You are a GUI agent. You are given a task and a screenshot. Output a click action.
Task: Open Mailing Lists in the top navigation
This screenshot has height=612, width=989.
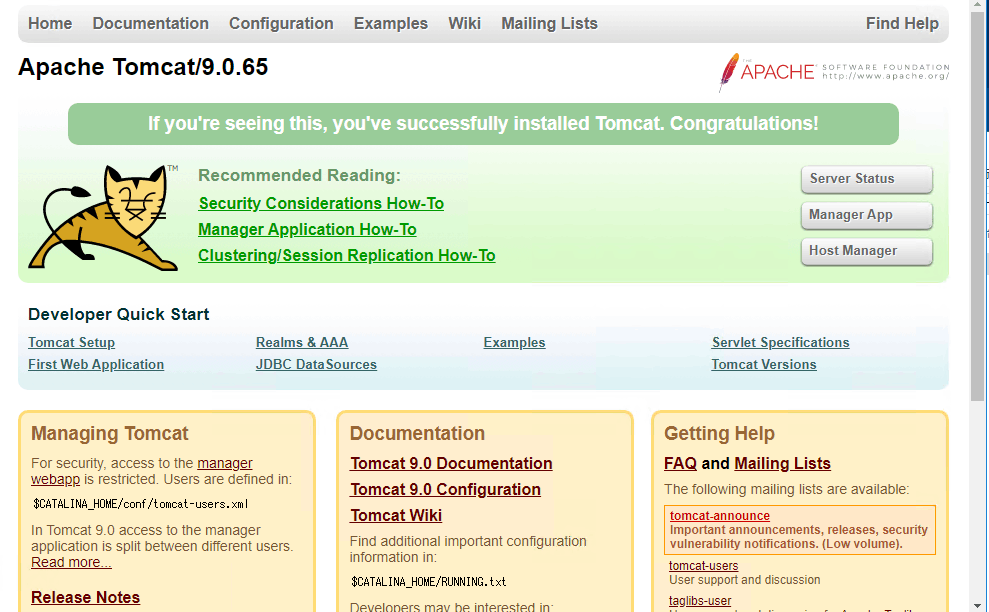549,23
